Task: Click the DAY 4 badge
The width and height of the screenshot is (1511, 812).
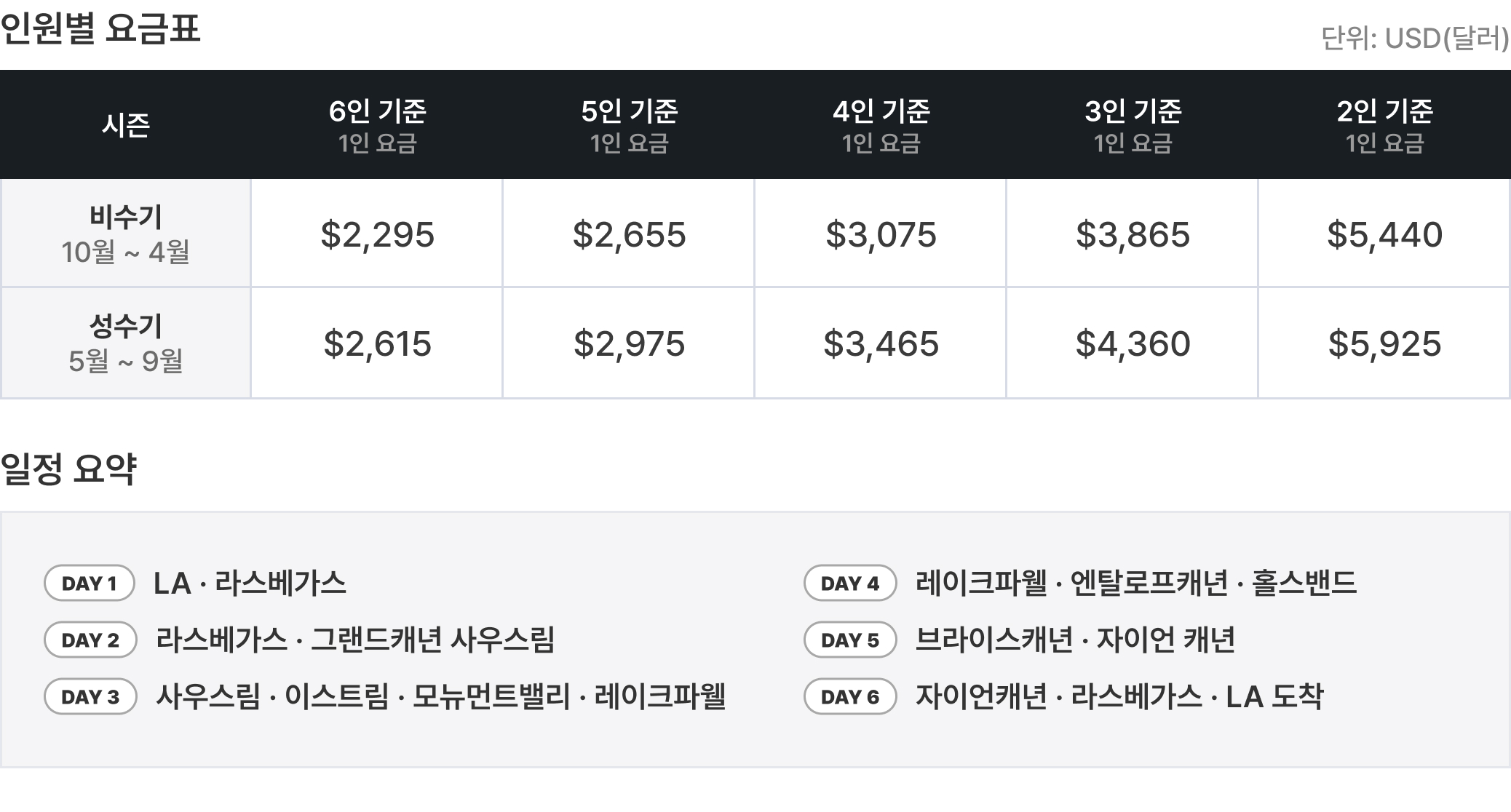Action: tap(849, 583)
